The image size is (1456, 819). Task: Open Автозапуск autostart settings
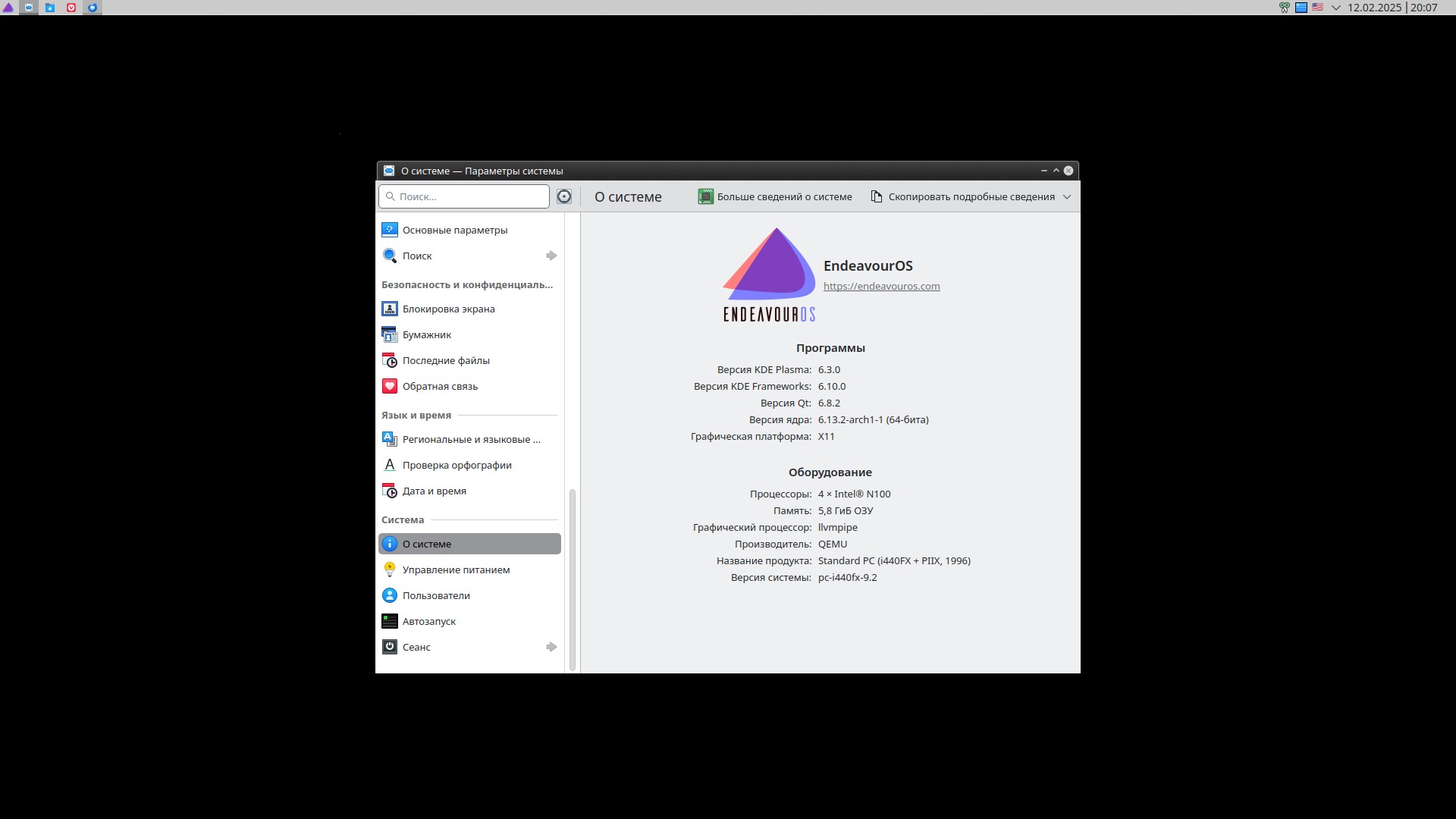tap(469, 621)
